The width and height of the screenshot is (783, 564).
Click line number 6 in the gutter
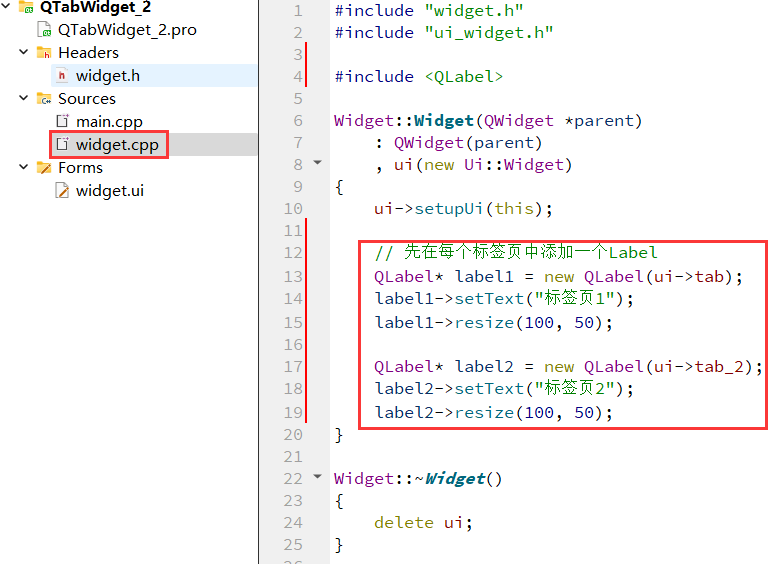coord(298,120)
